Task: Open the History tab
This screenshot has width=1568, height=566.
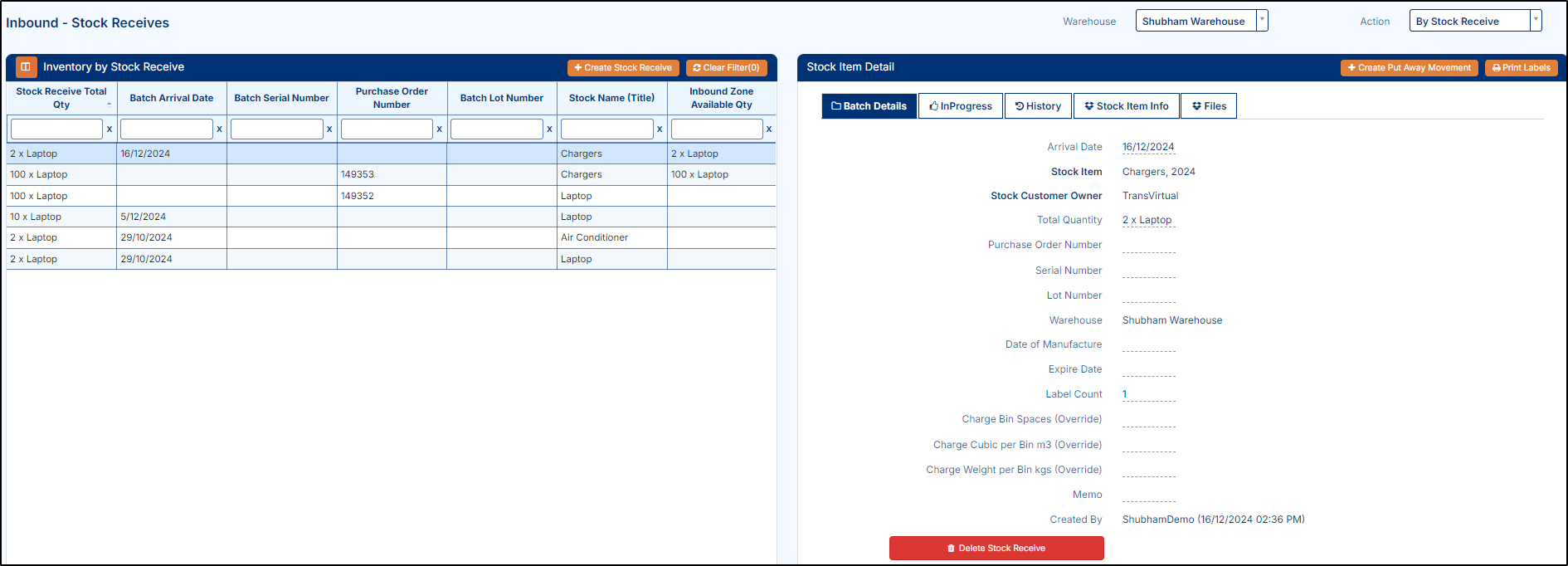Action: [x=1038, y=106]
